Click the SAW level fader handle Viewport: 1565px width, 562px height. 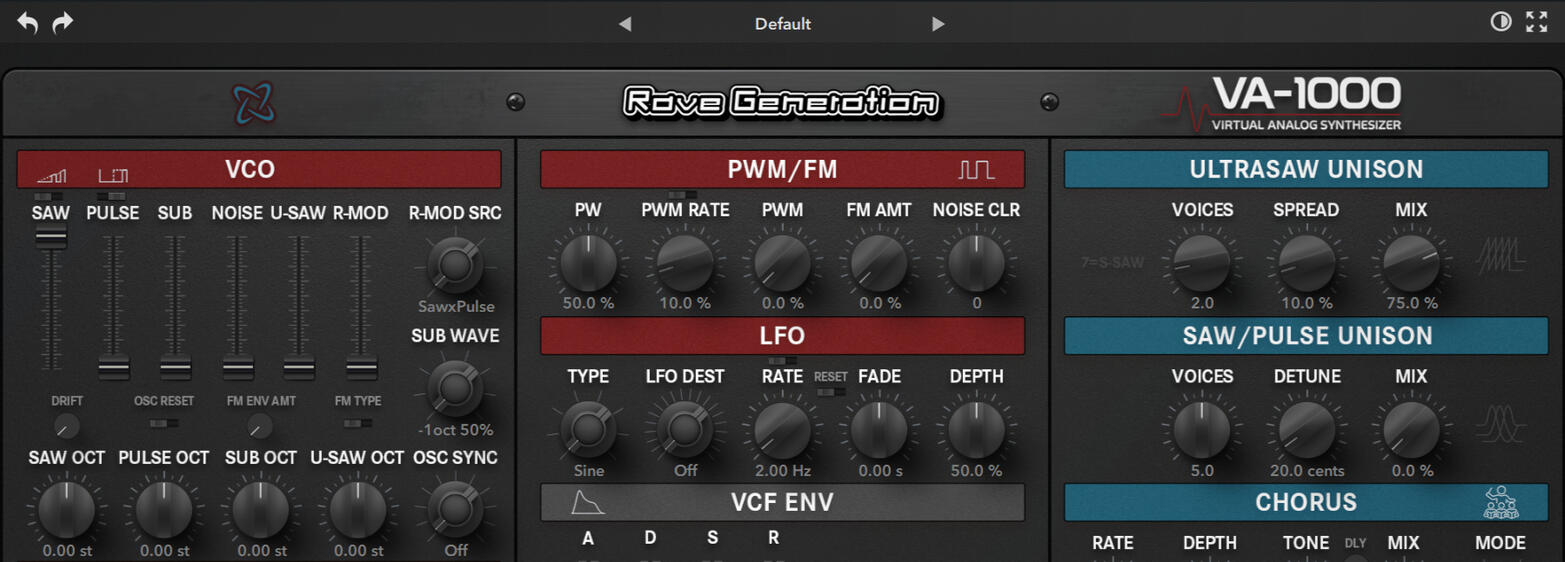point(50,237)
